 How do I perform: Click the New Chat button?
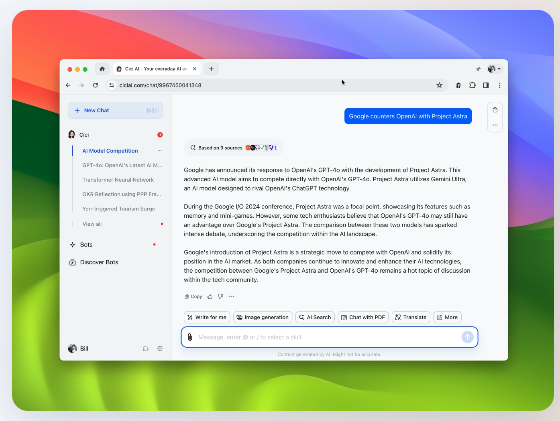click(x=115, y=110)
